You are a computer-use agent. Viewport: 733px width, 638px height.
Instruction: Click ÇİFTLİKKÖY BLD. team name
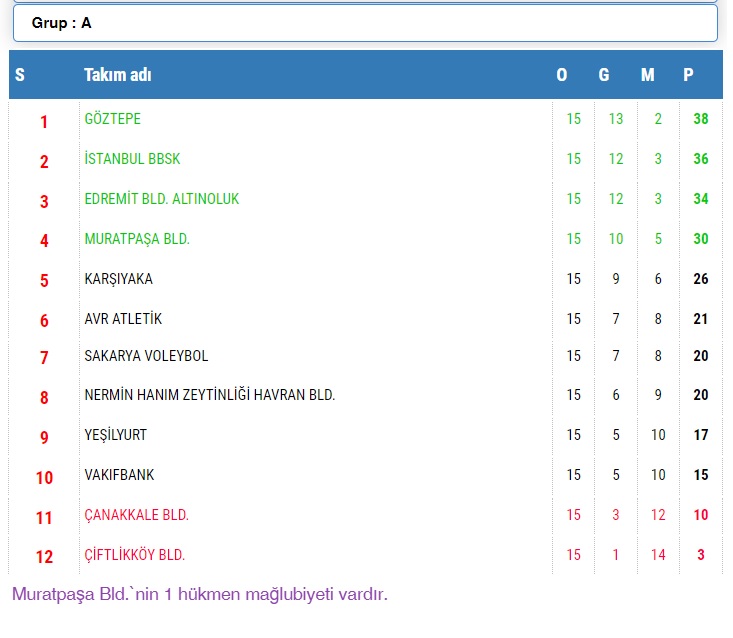coord(135,555)
